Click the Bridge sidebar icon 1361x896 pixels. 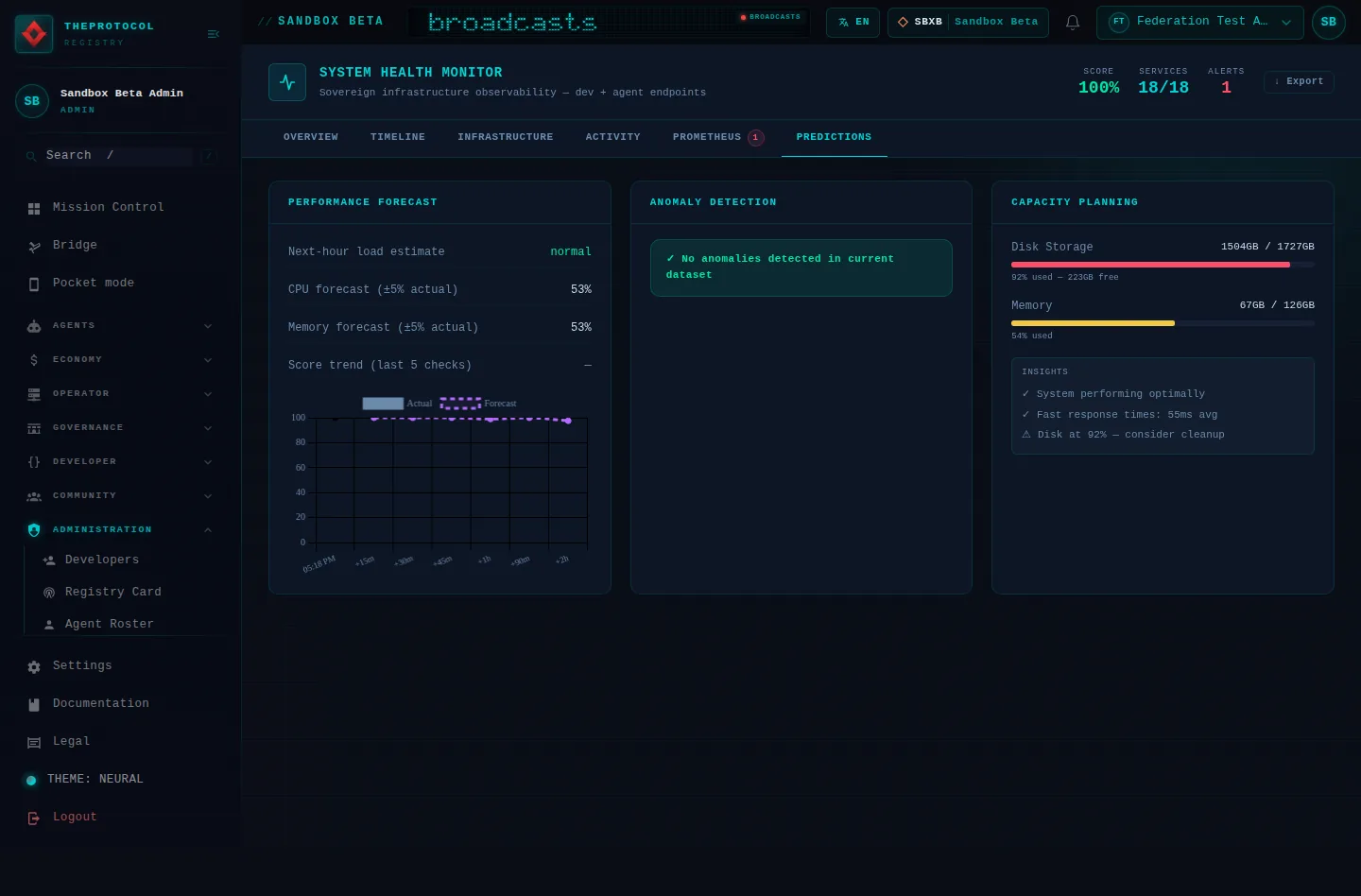(x=34, y=246)
